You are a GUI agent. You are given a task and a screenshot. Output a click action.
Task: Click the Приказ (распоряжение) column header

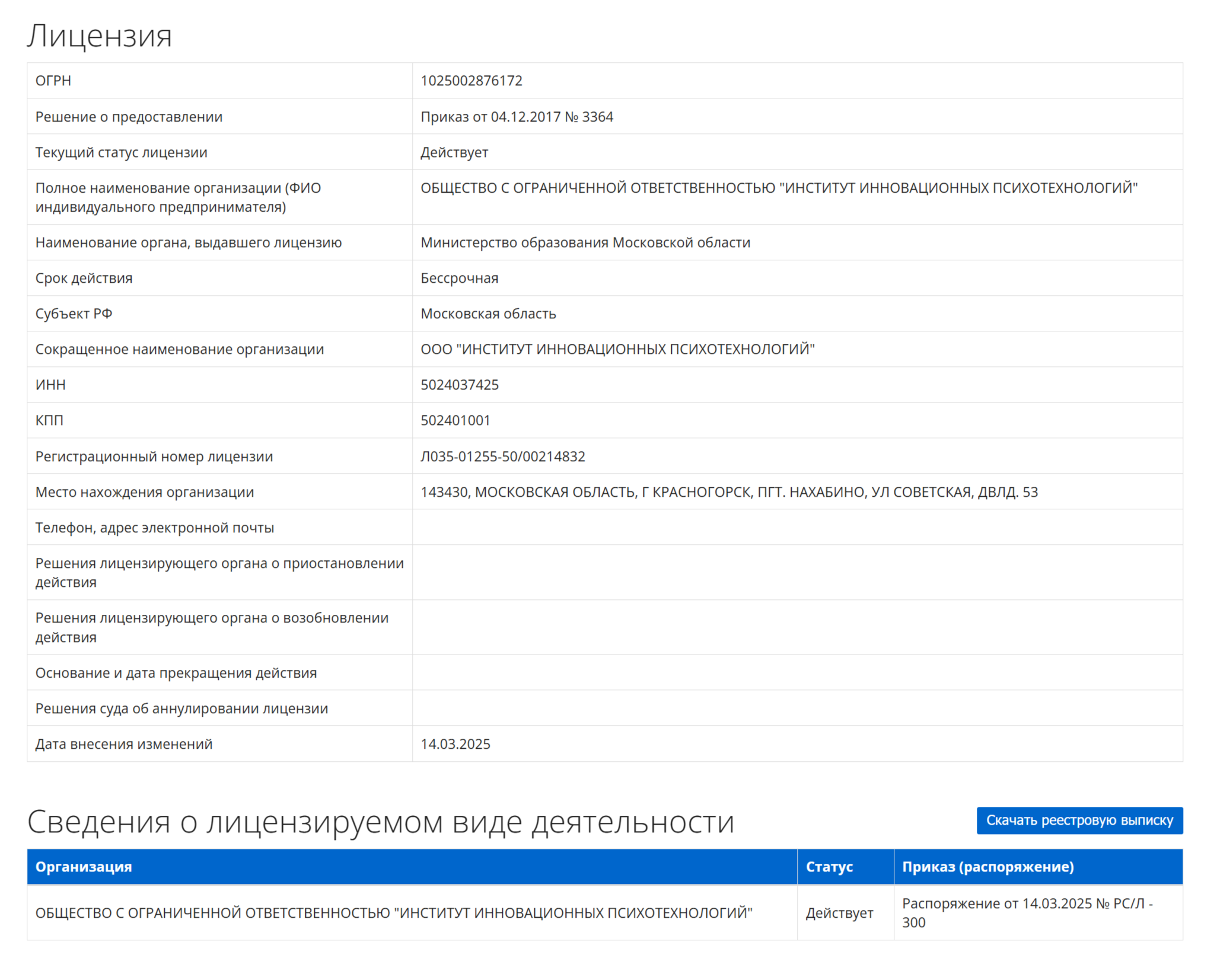[987, 866]
